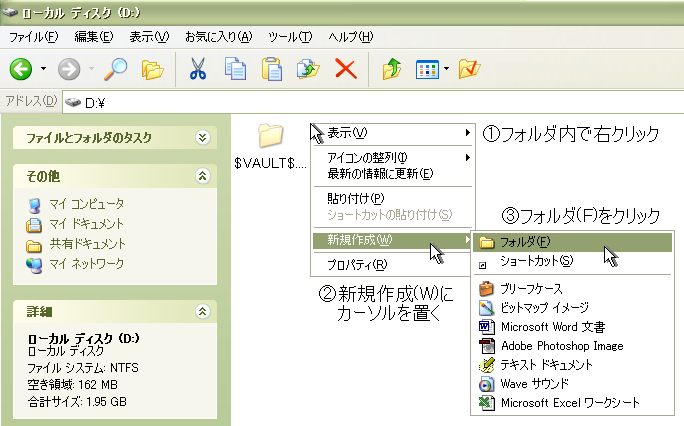The height and width of the screenshot is (426, 684).
Task: Open the ツール(T) menu
Action: 292,37
